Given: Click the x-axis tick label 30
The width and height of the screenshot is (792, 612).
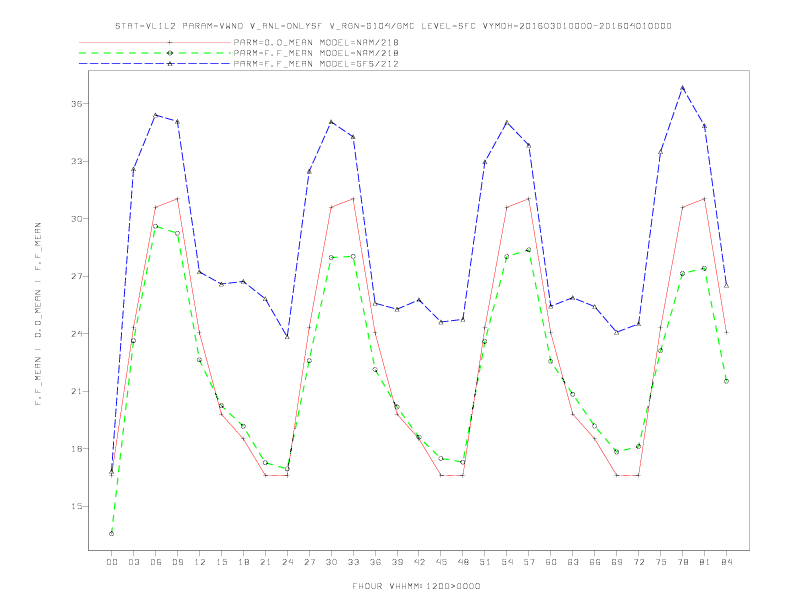Looking at the screenshot, I should (x=331, y=562).
